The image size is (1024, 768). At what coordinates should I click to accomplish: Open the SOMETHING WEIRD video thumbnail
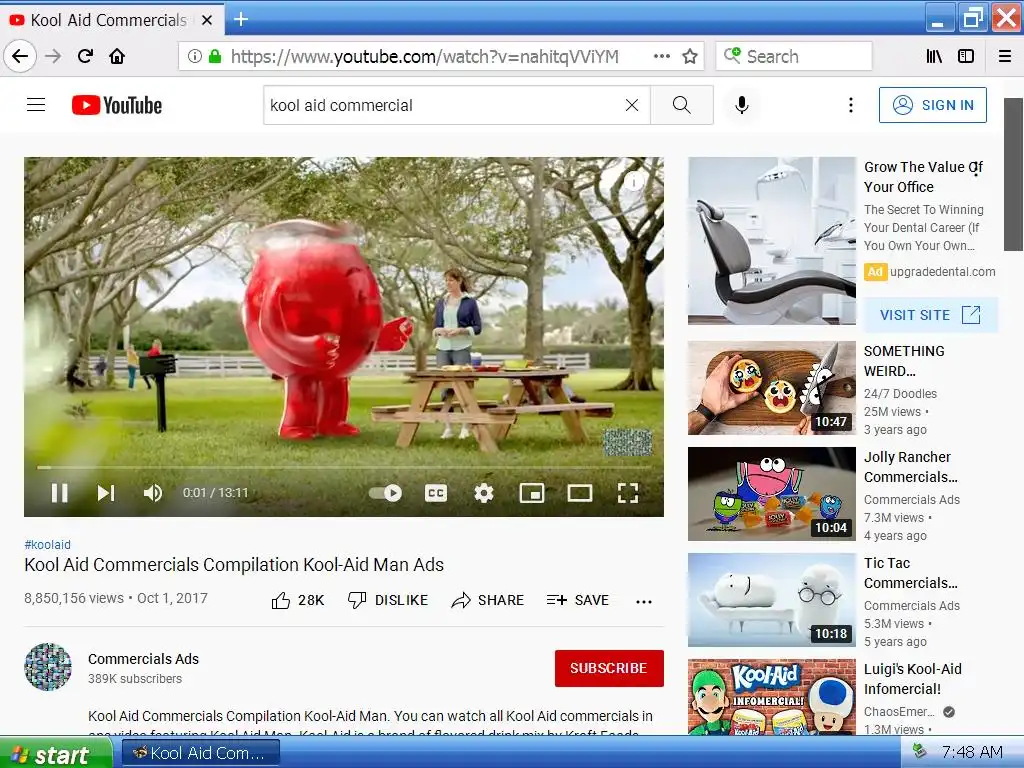click(772, 388)
